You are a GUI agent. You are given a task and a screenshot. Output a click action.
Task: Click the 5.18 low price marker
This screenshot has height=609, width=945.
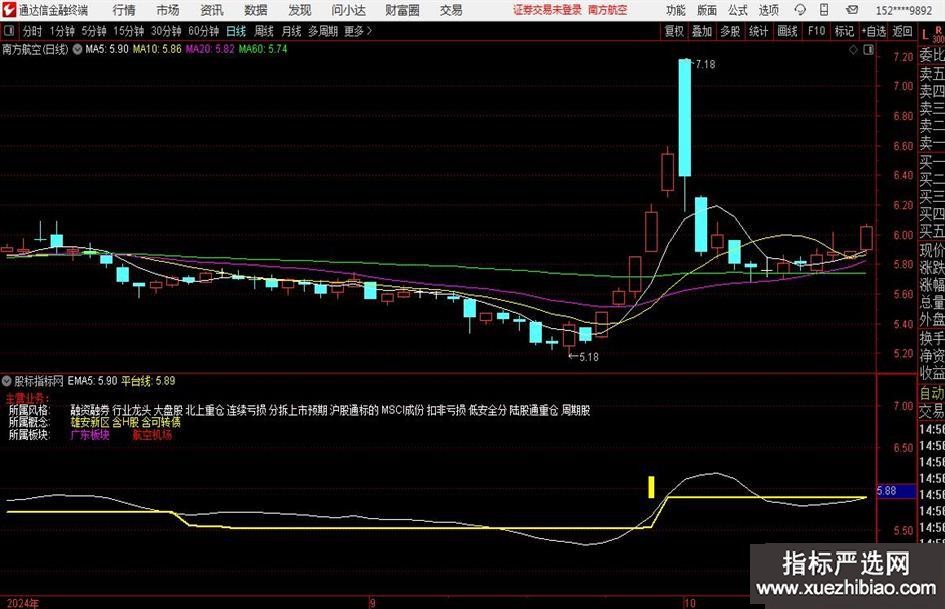[589, 357]
